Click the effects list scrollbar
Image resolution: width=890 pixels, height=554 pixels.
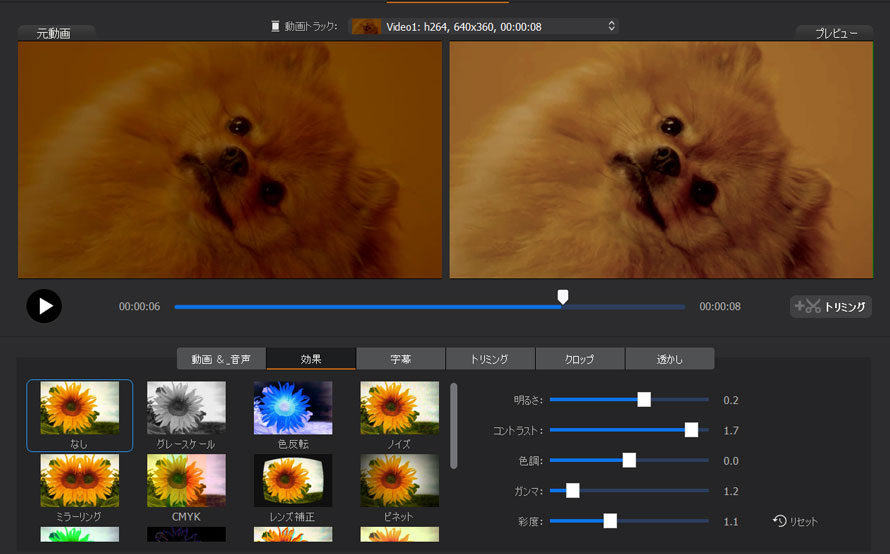click(454, 425)
